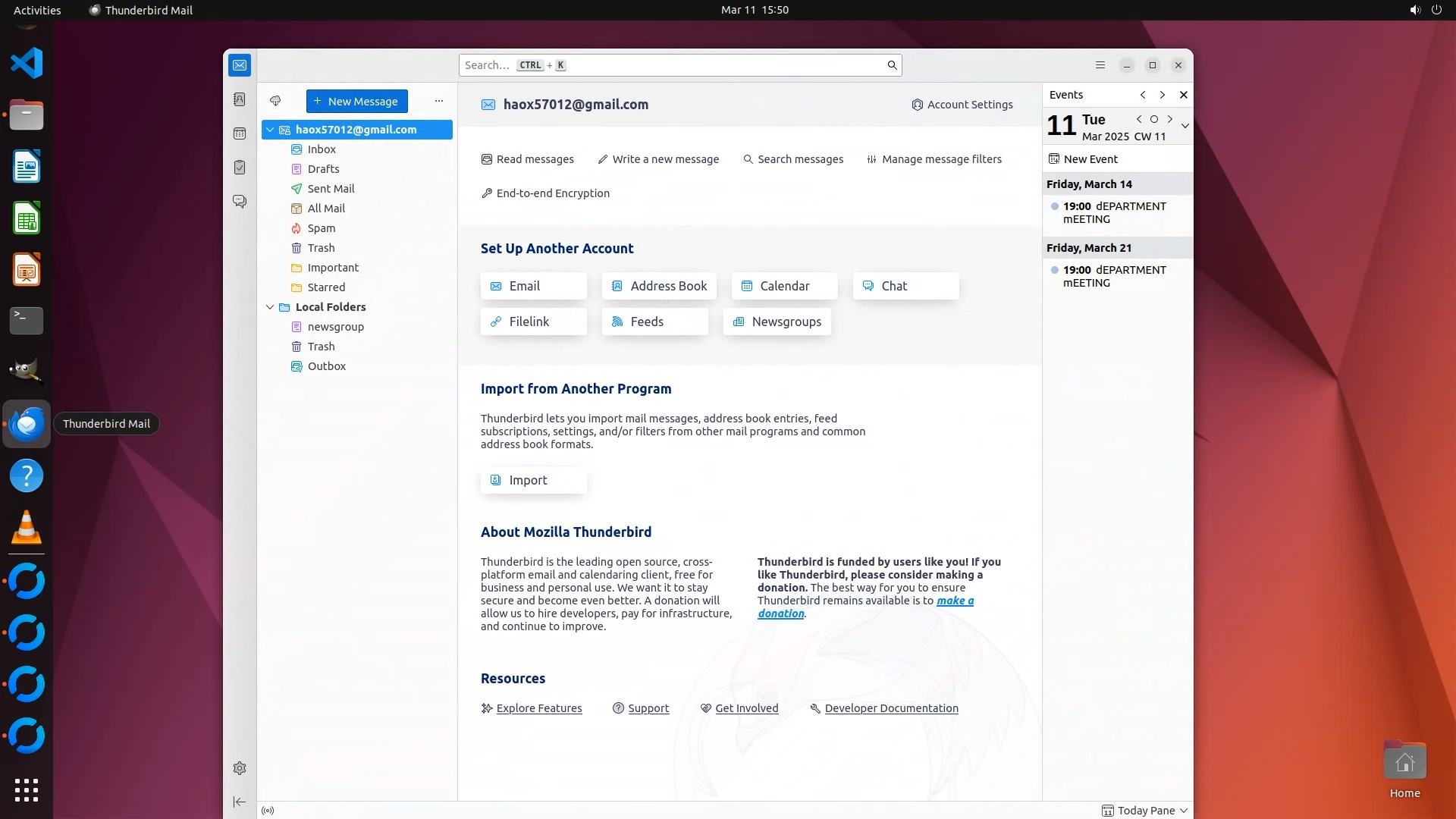The height and width of the screenshot is (819, 1456).
Task: Select the Inbox folder
Action: click(322, 149)
